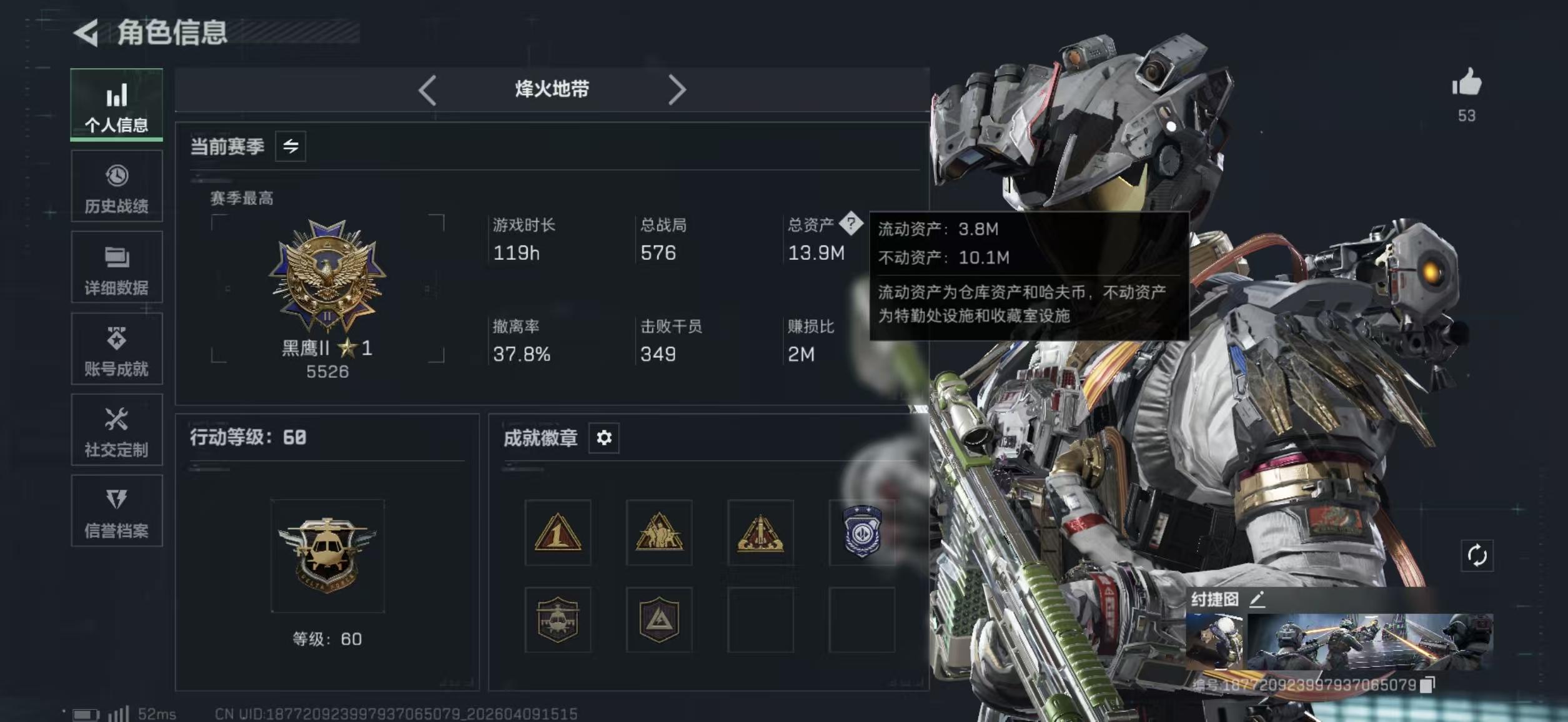Open the 个人信息 sidebar tab
1568x722 pixels.
(x=117, y=105)
